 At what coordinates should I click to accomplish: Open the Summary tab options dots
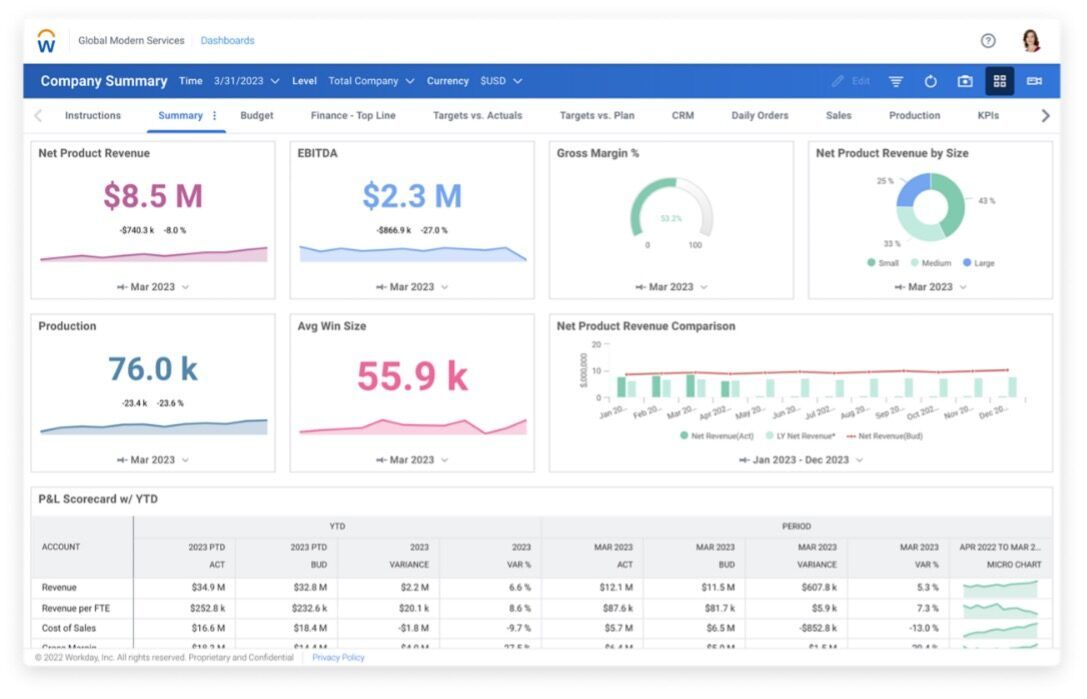(214, 116)
